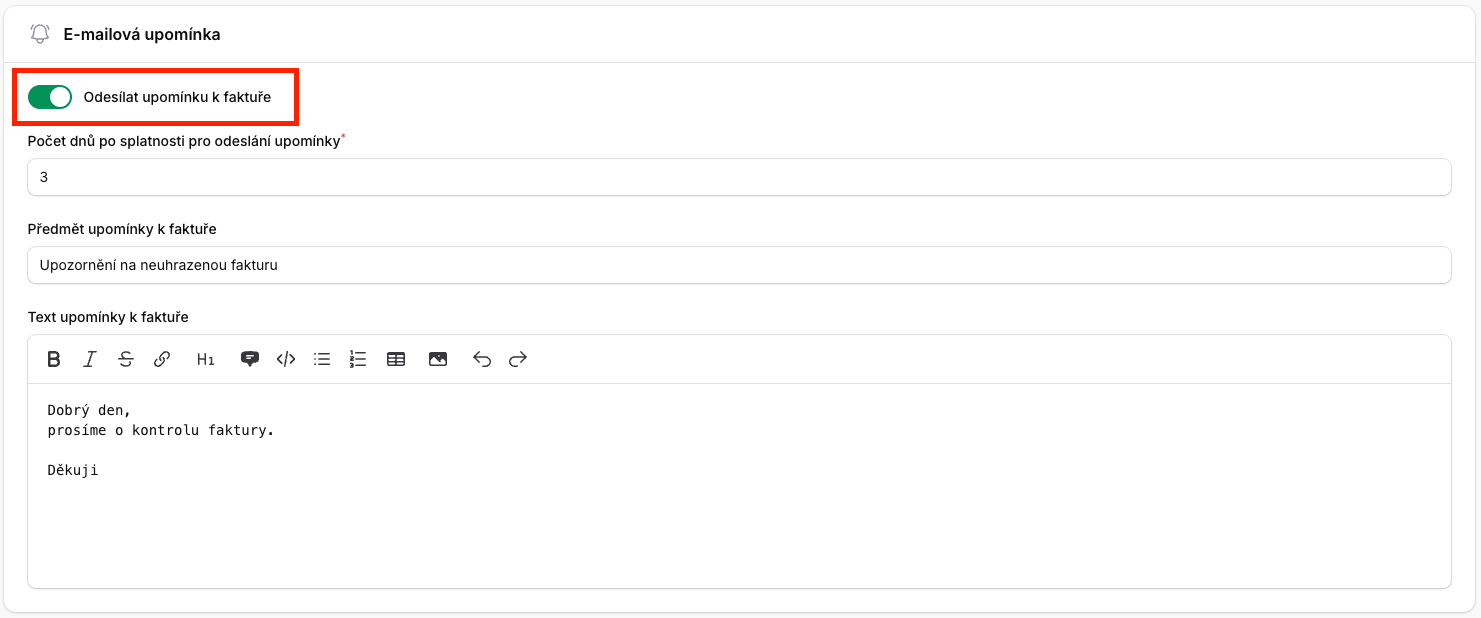The height and width of the screenshot is (618, 1481).
Task: Undo the last edit
Action: 482,359
